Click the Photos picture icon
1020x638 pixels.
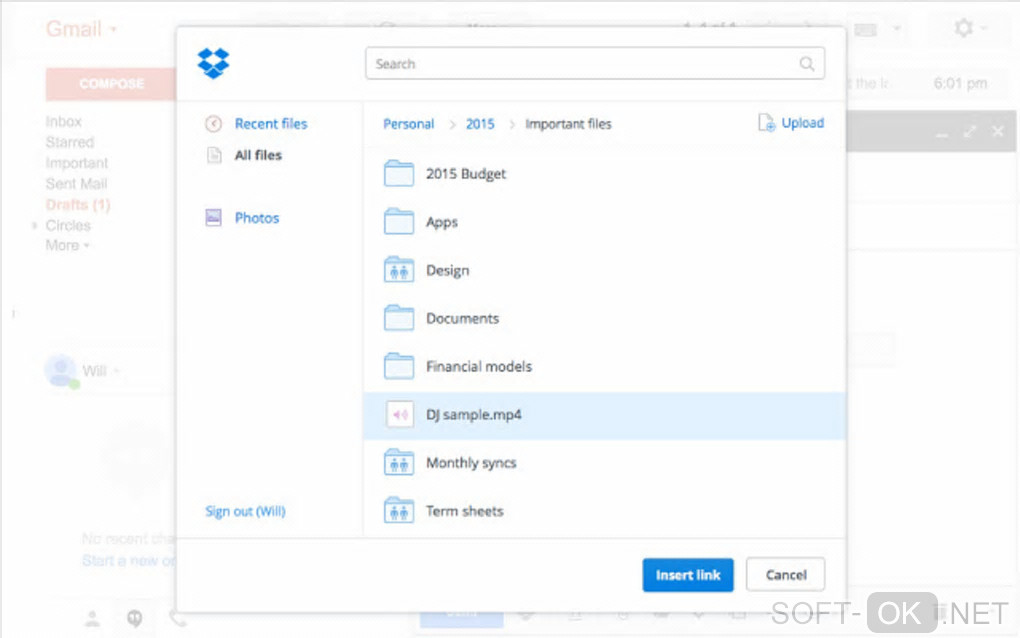point(213,217)
